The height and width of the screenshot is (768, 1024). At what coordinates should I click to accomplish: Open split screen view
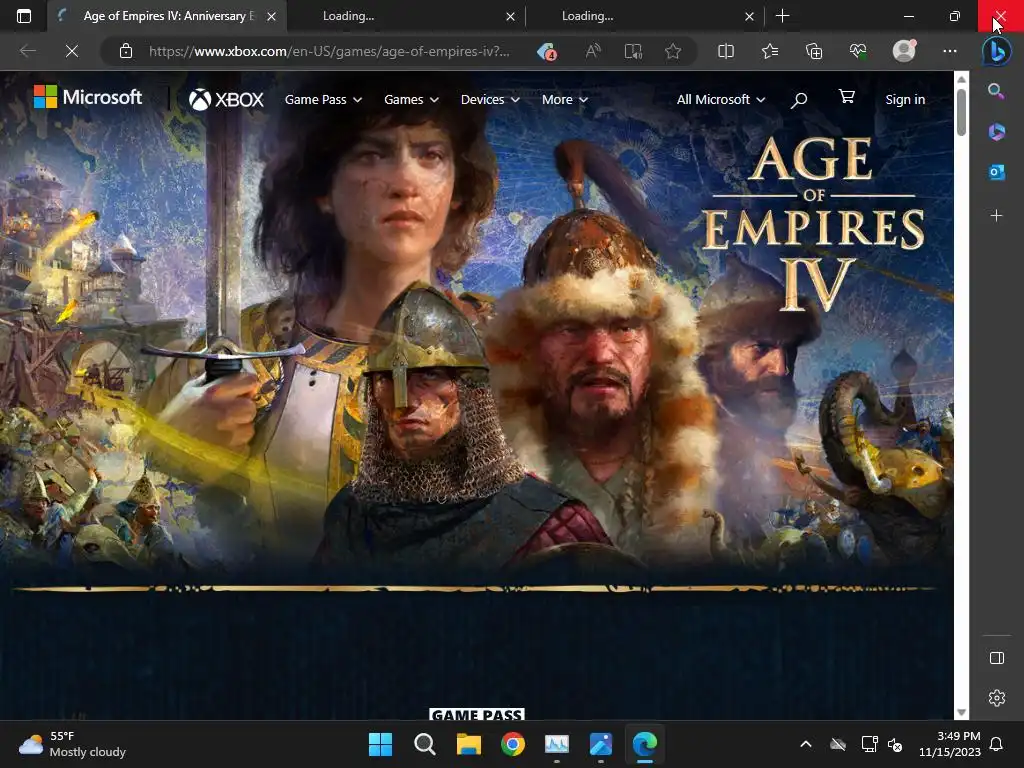point(726,51)
